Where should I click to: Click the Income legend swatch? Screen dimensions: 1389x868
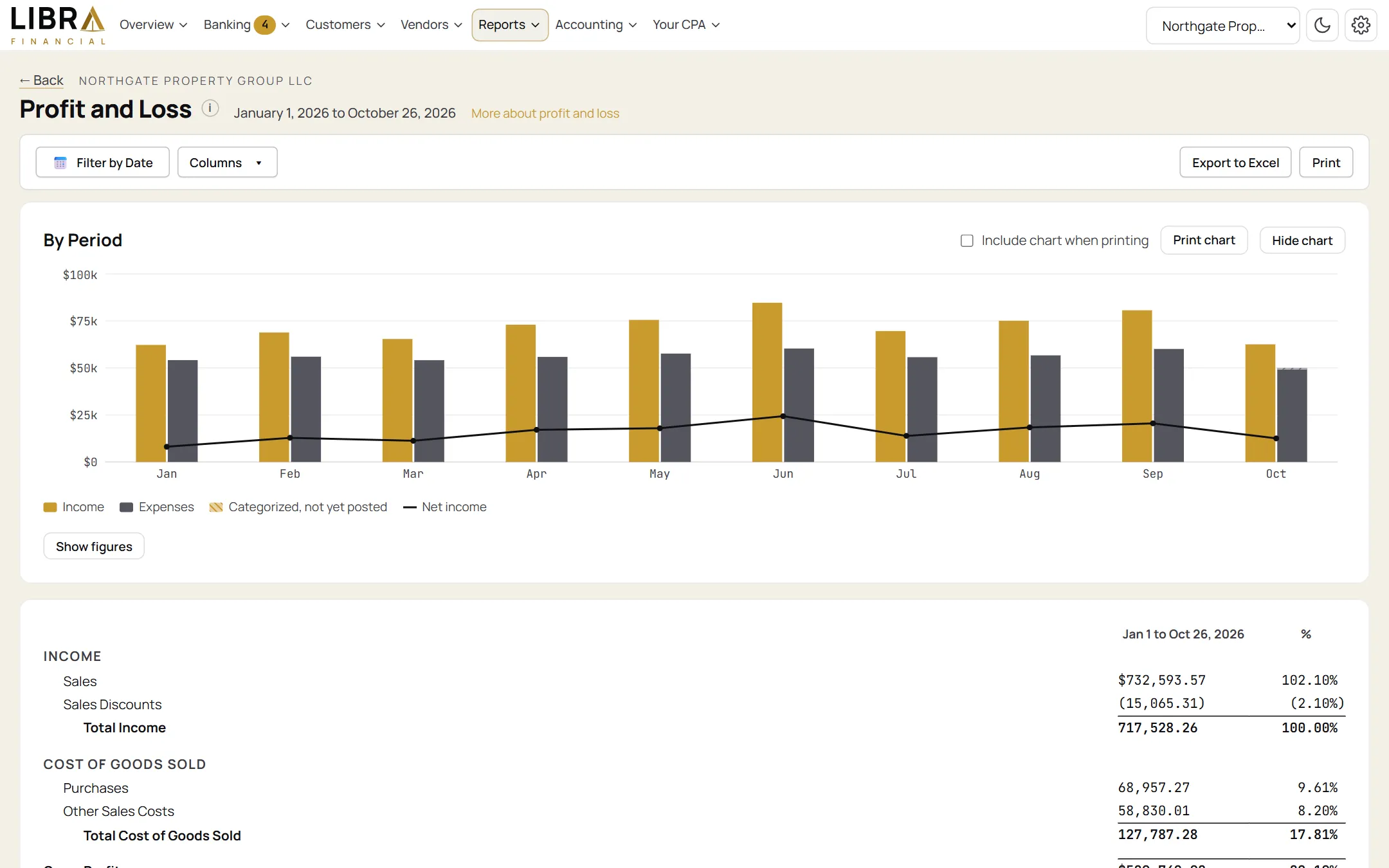[50, 507]
